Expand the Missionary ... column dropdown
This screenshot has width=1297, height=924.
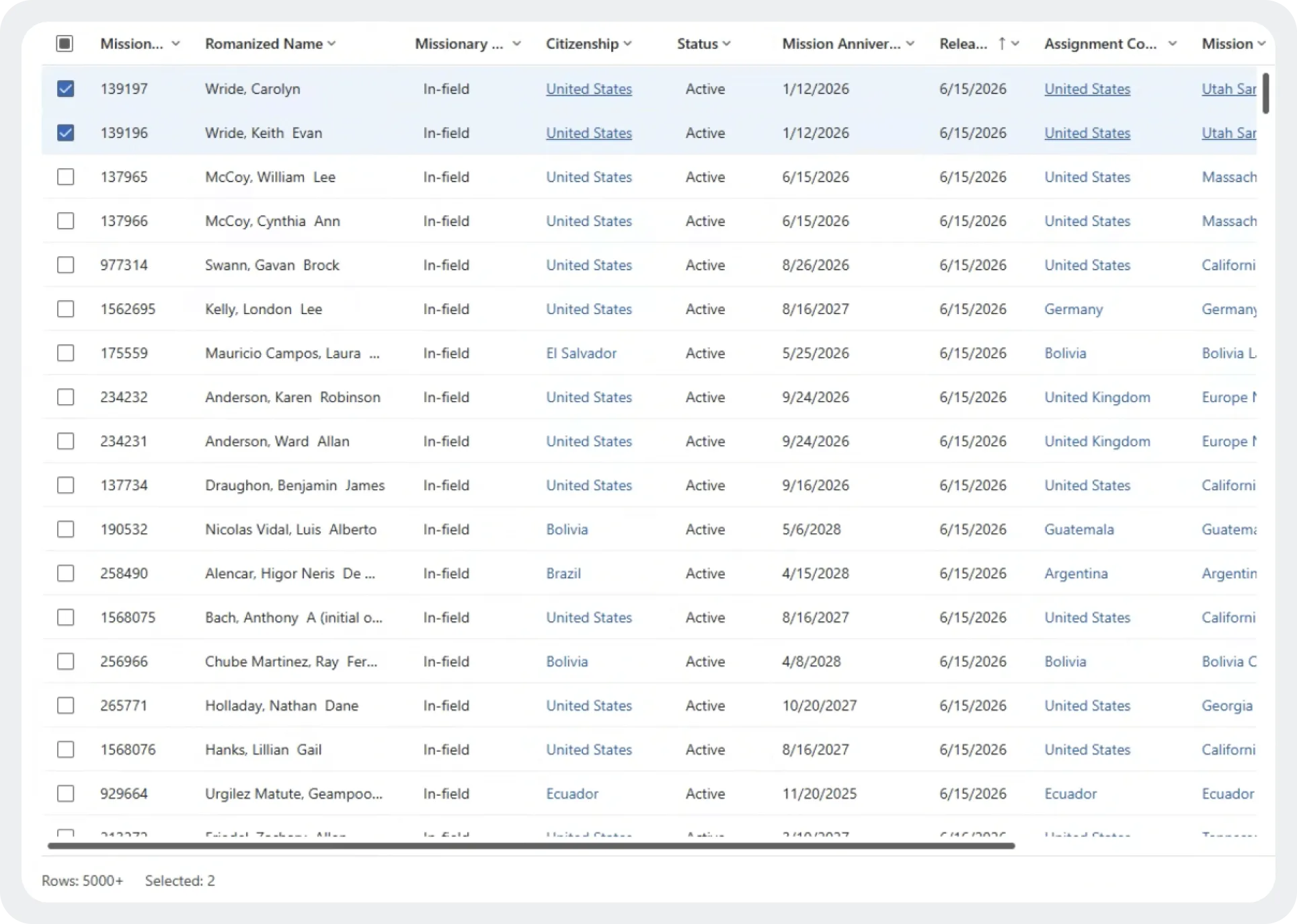click(x=516, y=44)
